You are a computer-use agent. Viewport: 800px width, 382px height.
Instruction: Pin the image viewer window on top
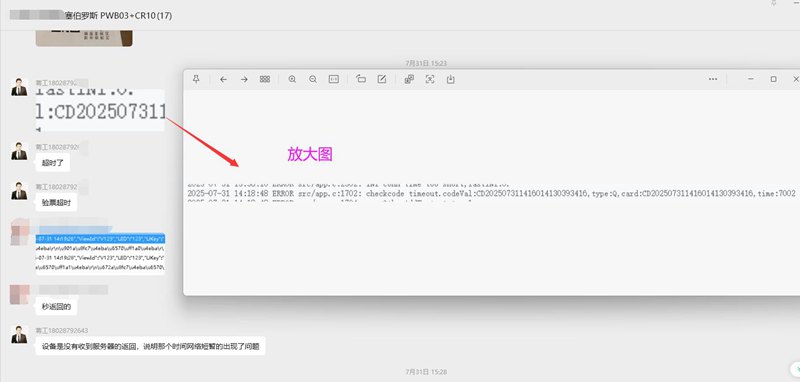(196, 79)
